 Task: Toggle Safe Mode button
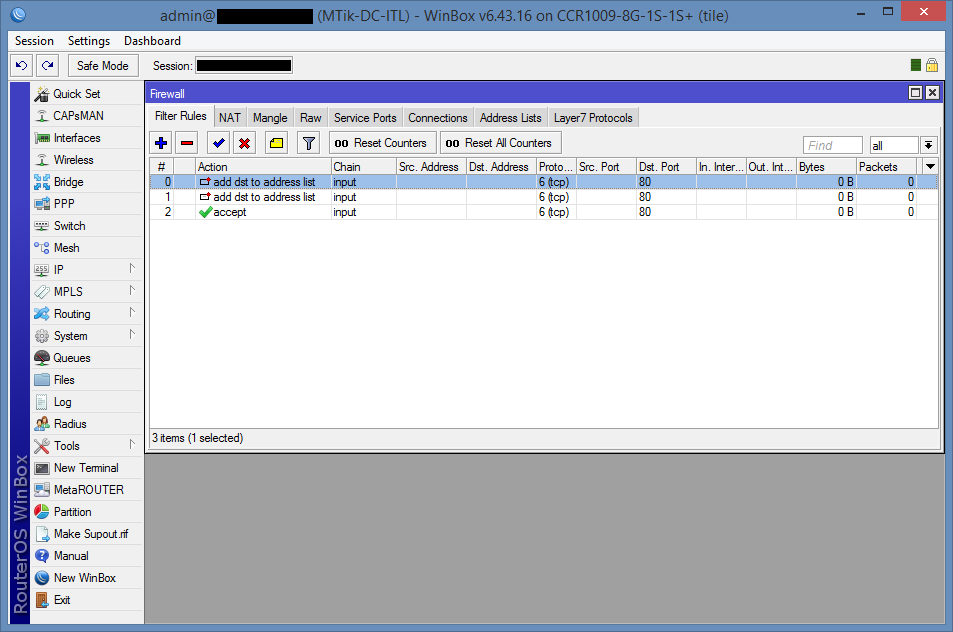(103, 66)
